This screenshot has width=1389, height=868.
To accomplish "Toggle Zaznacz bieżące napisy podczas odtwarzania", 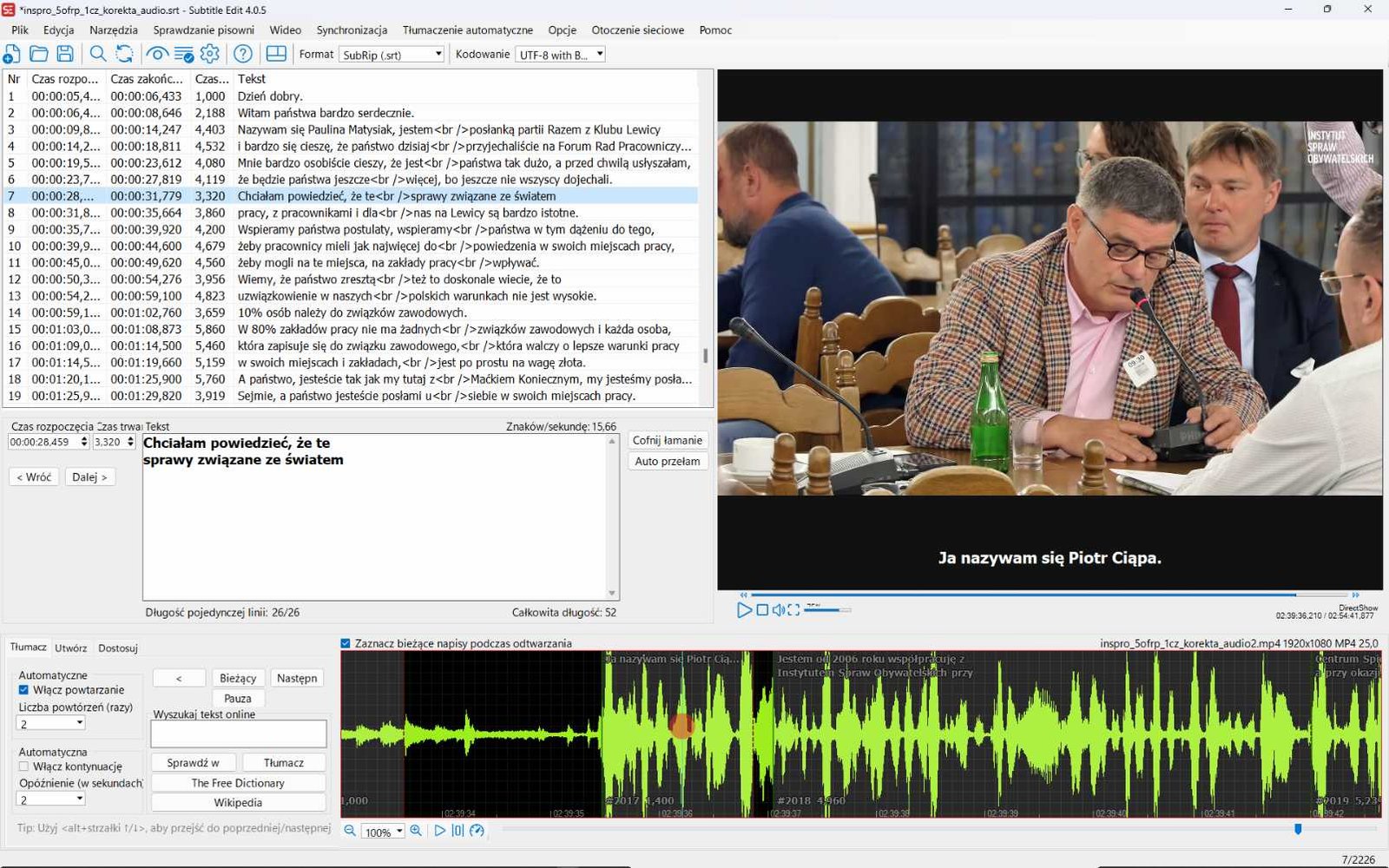I will click(x=346, y=643).
